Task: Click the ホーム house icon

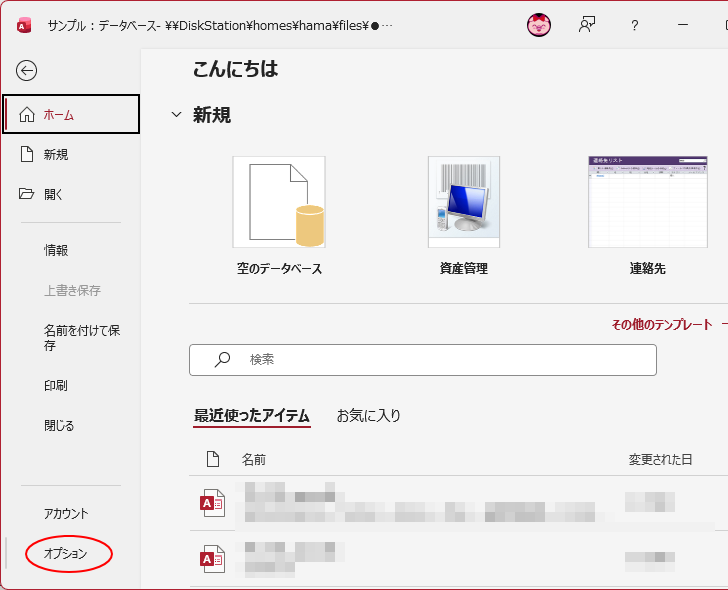Action: [26, 114]
